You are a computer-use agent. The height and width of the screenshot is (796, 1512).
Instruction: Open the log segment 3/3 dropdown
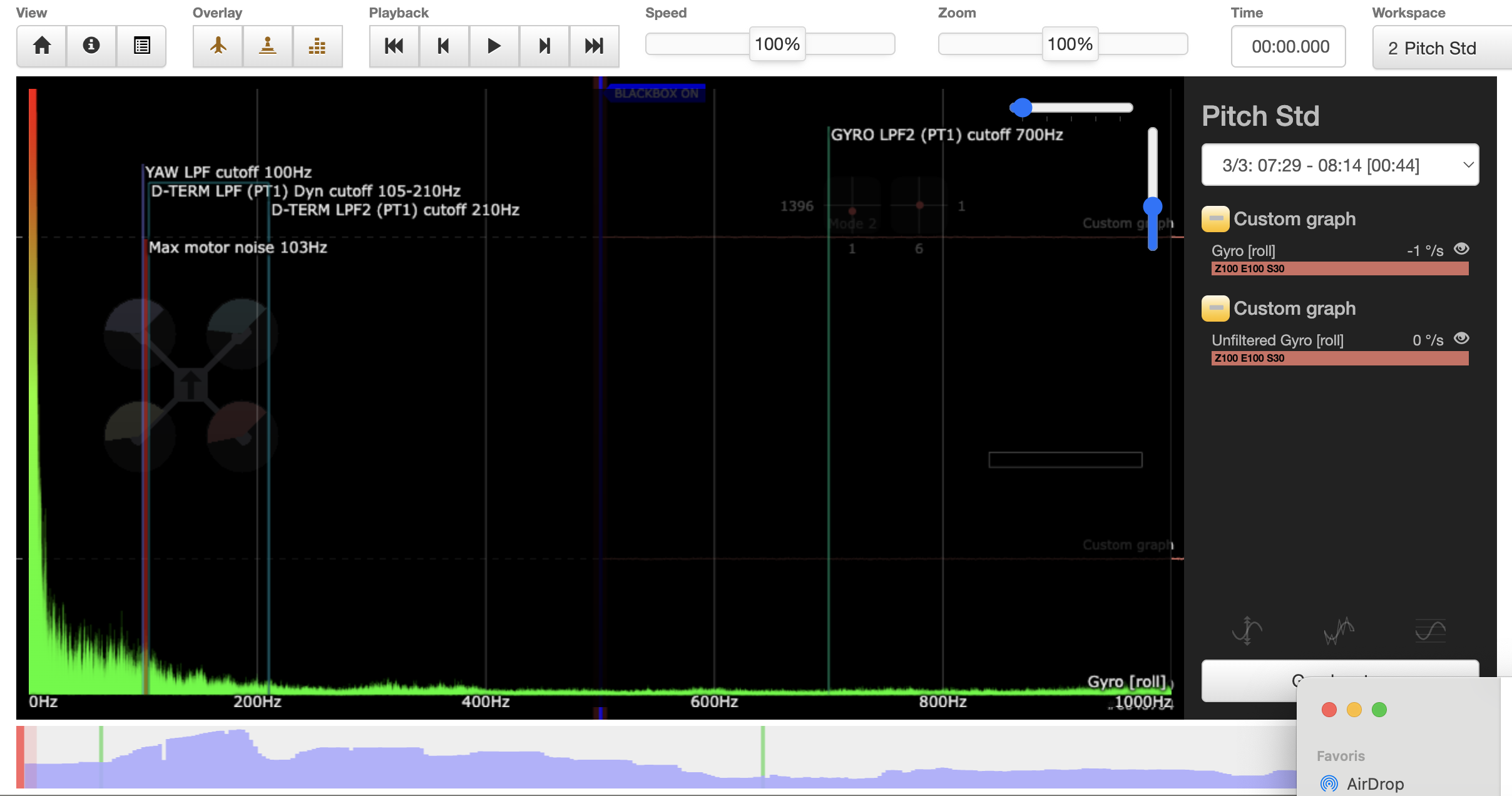pyautogui.click(x=1340, y=165)
